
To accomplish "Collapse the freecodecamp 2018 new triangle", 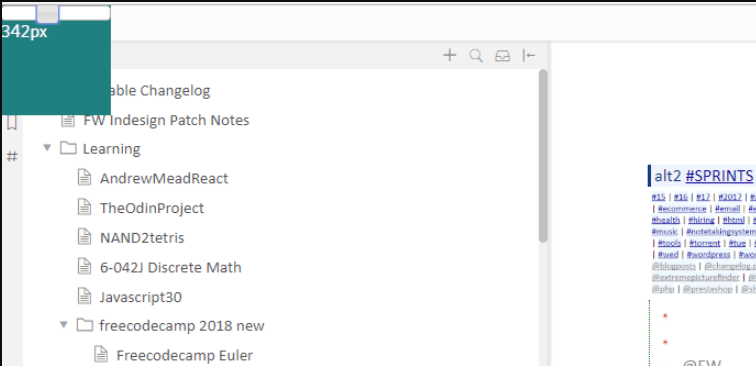I will coord(64,325).
